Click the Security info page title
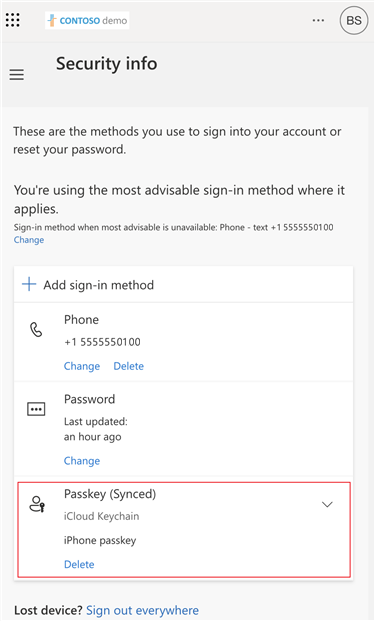 pyautogui.click(x=107, y=64)
